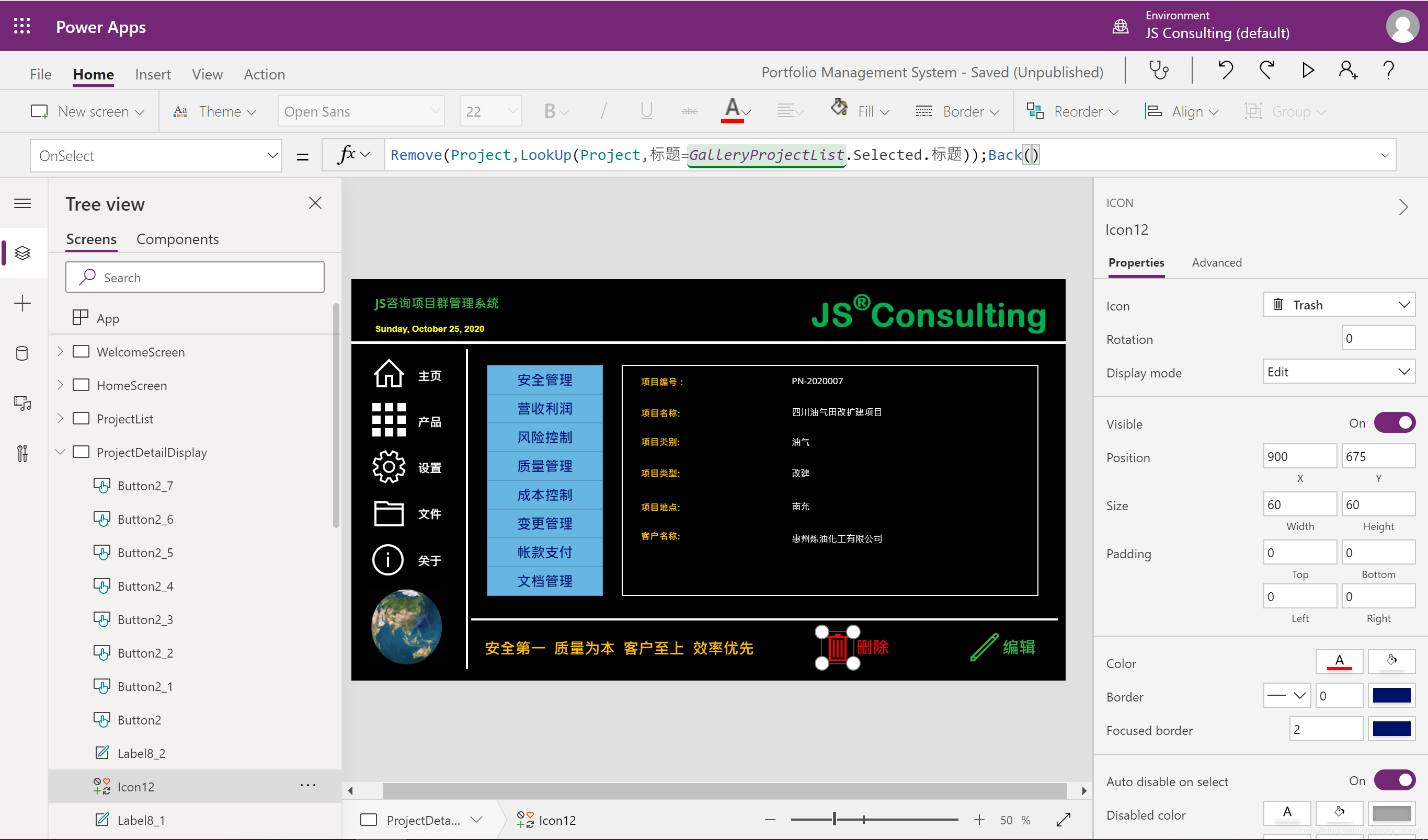Open the File menu
The image size is (1428, 840).
click(40, 74)
